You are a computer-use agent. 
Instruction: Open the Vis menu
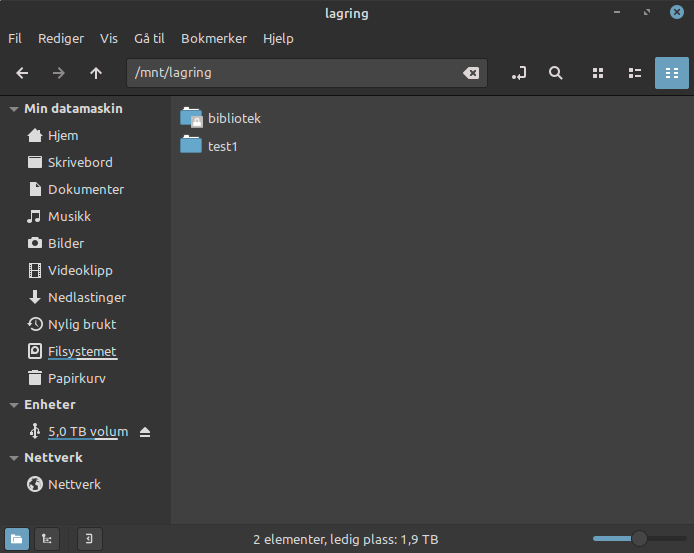coord(108,39)
